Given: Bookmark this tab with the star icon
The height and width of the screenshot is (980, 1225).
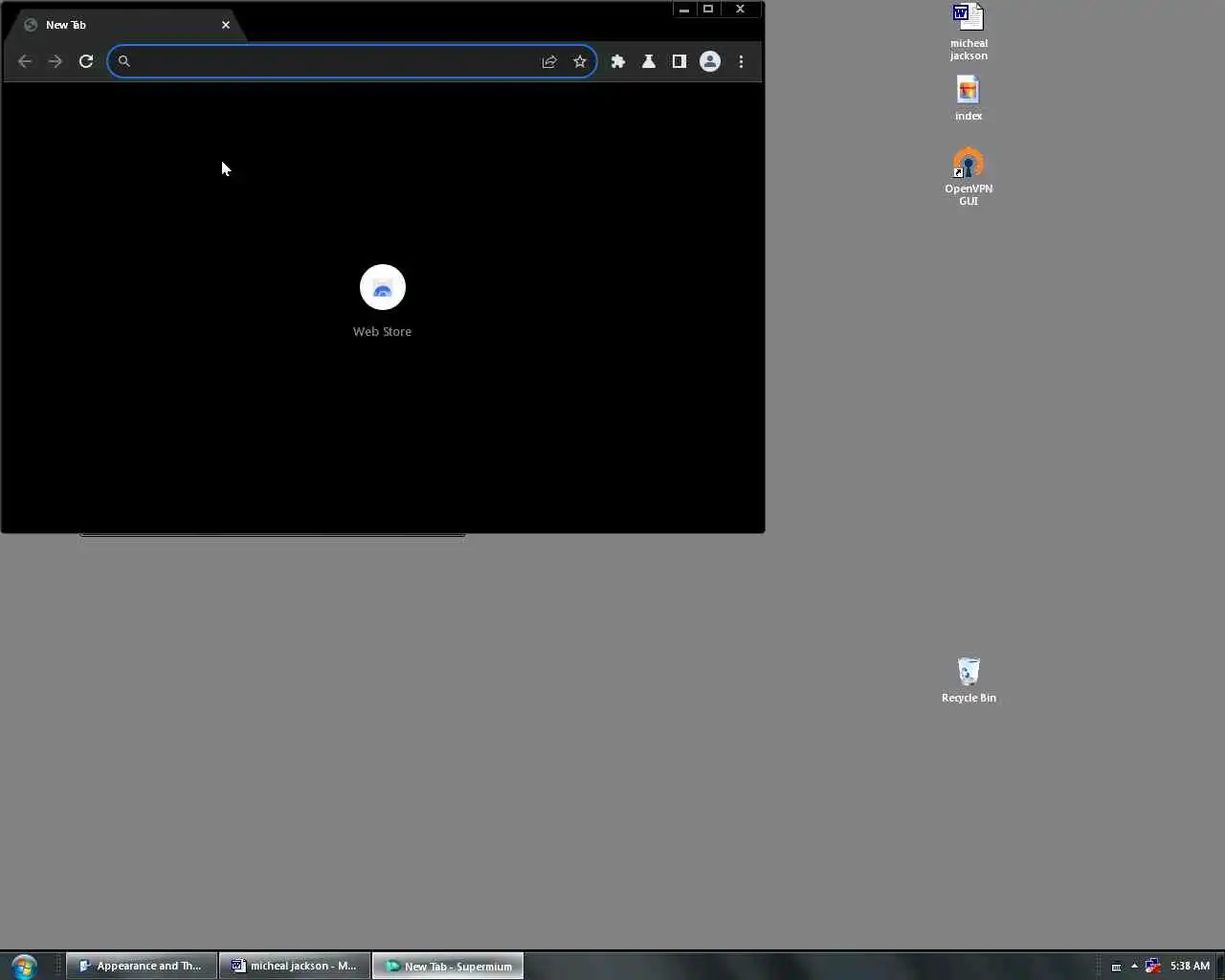Looking at the screenshot, I should [580, 61].
